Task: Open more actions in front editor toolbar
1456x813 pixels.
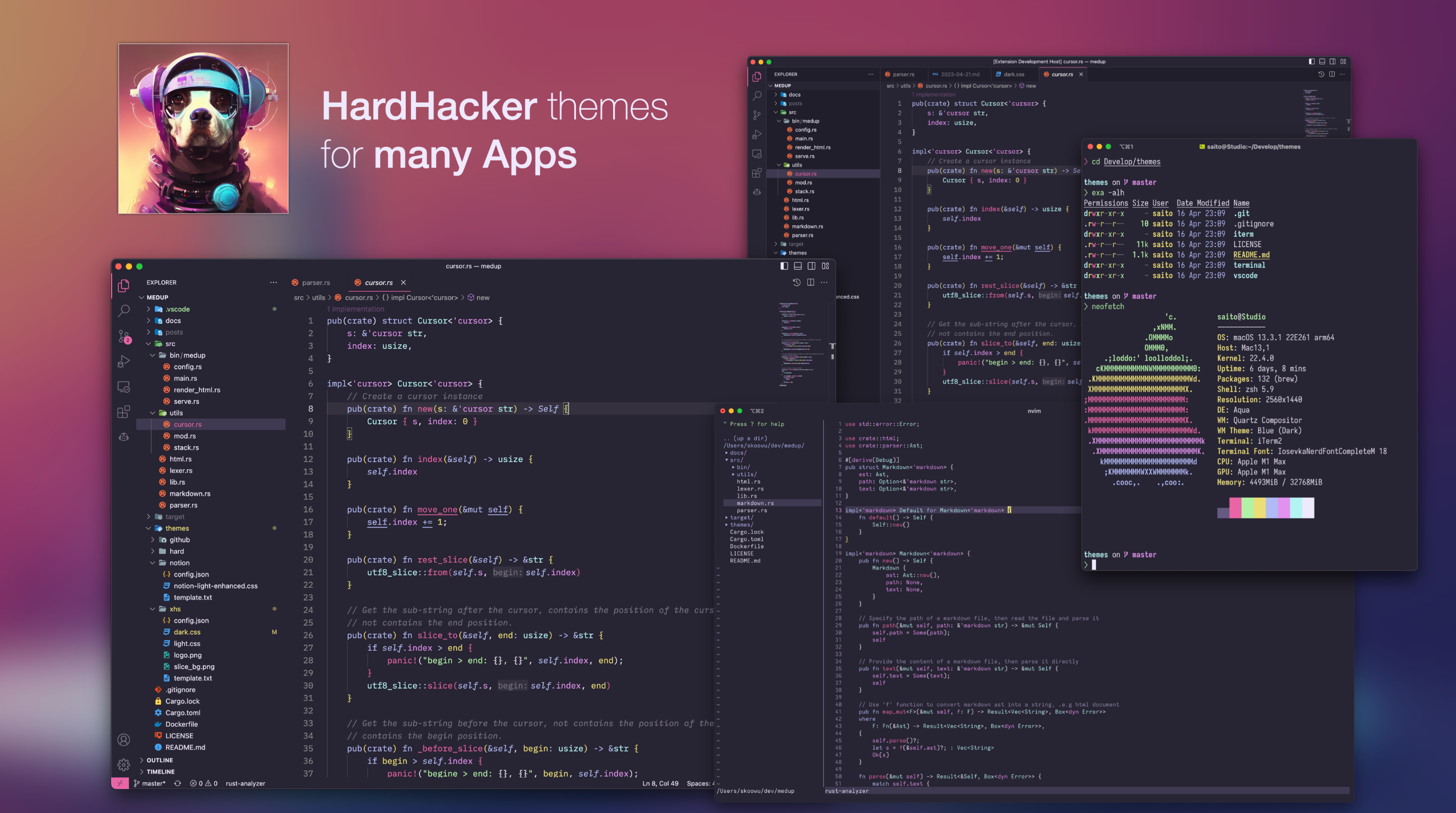Action: point(824,282)
